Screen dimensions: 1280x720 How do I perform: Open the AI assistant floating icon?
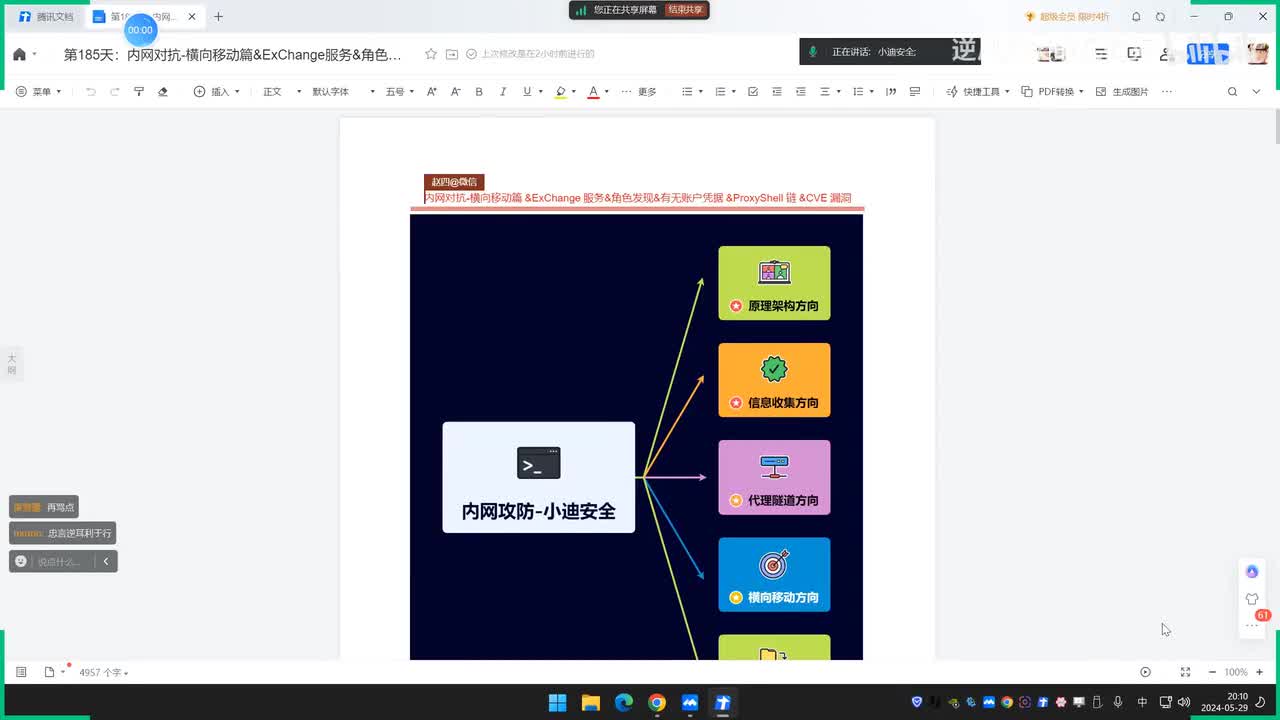click(x=1252, y=572)
